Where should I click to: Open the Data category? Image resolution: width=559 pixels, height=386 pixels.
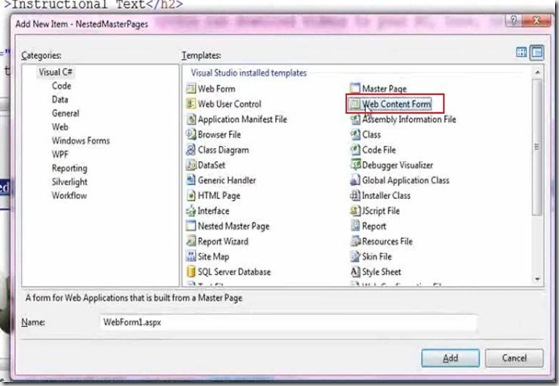60,99
